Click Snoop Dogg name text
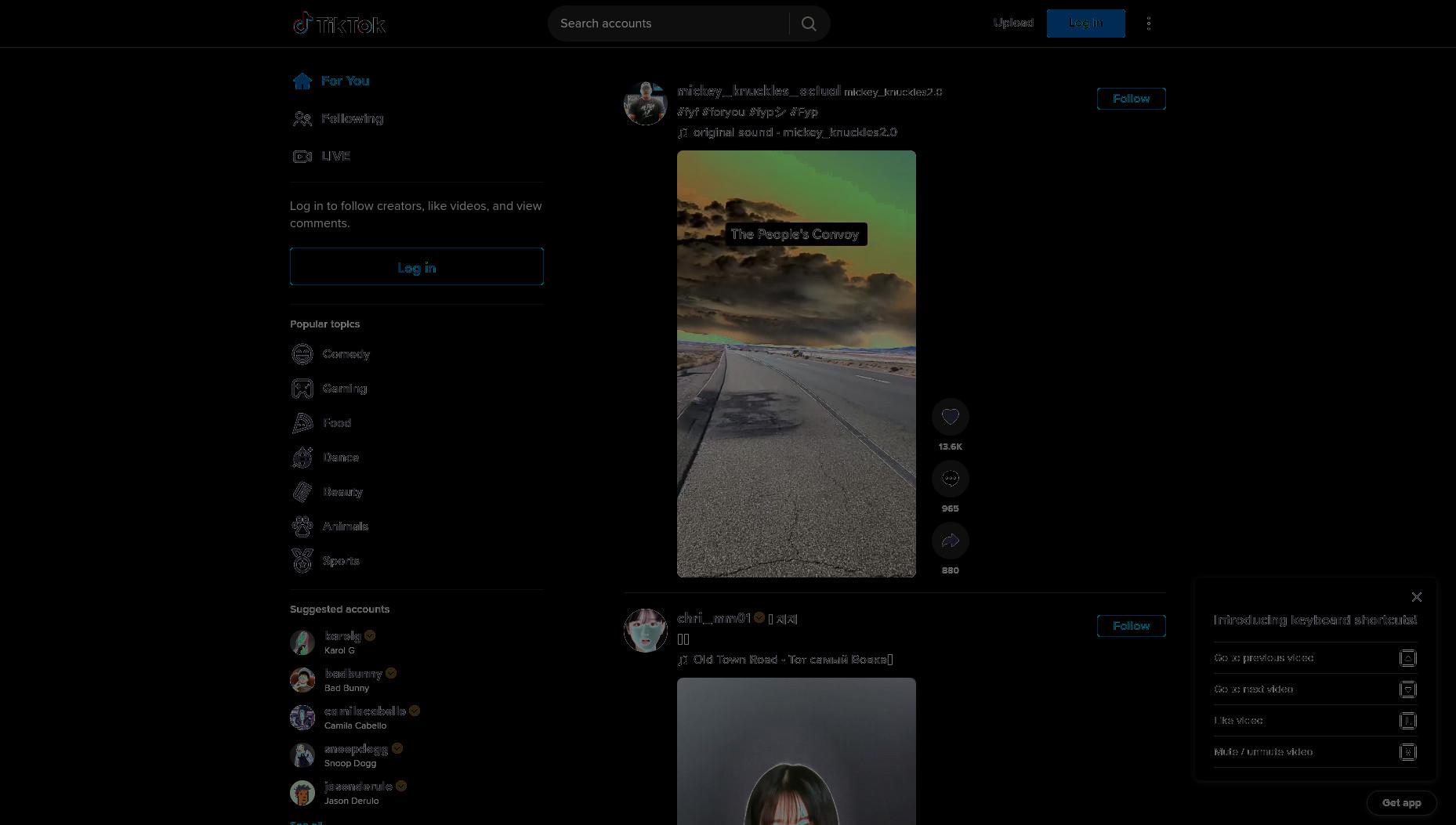This screenshot has width=1456, height=825. coord(350,763)
